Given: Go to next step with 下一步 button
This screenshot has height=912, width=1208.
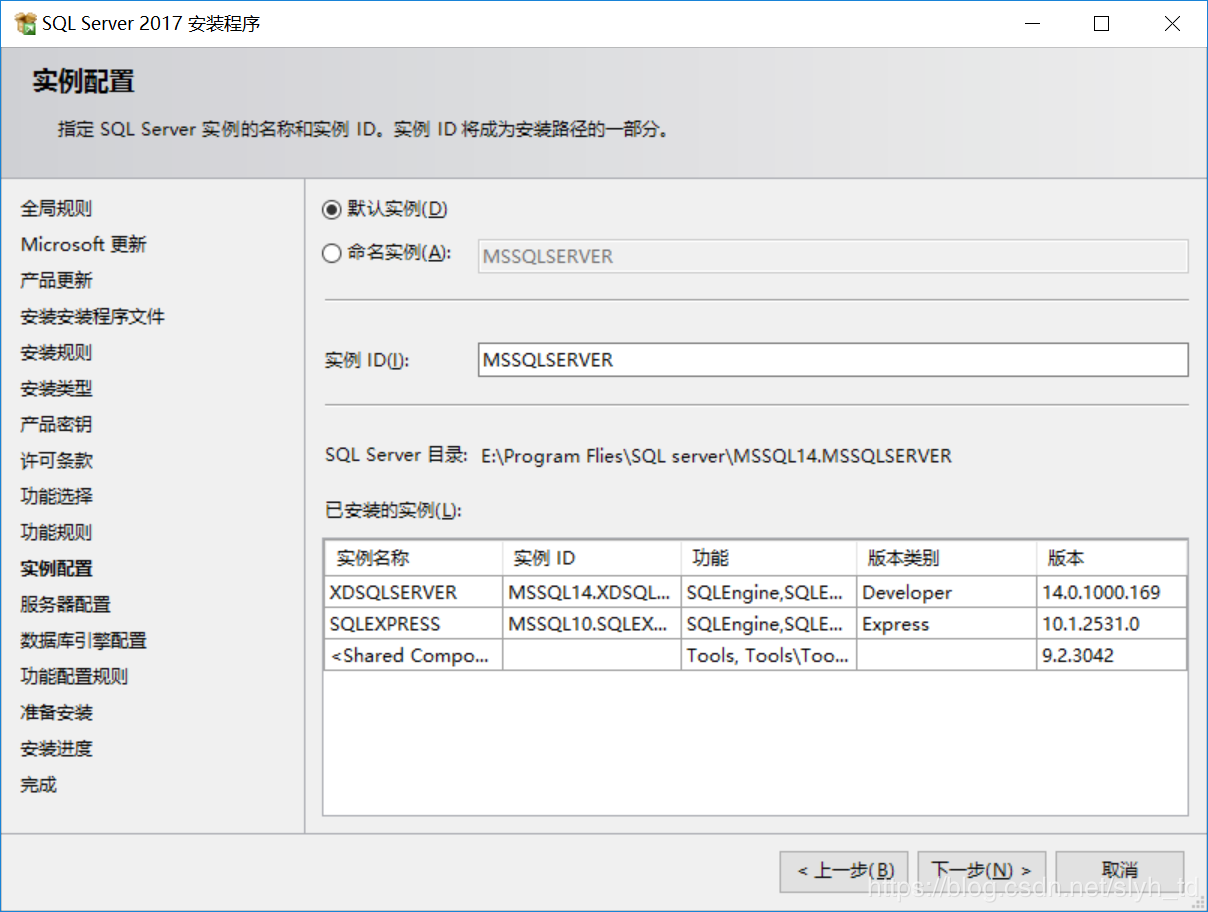Looking at the screenshot, I should pyautogui.click(x=982, y=871).
